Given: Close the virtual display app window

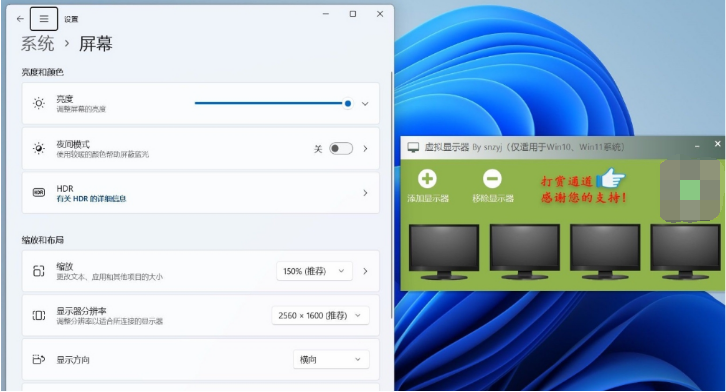Looking at the screenshot, I should (x=718, y=144).
